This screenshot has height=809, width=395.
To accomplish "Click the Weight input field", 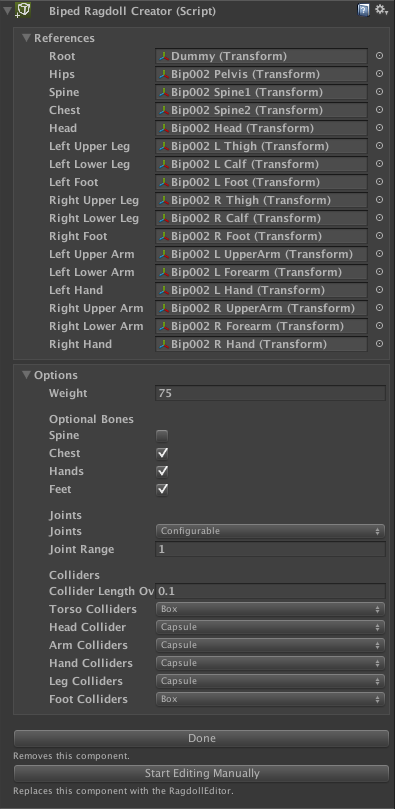I will click(270, 393).
